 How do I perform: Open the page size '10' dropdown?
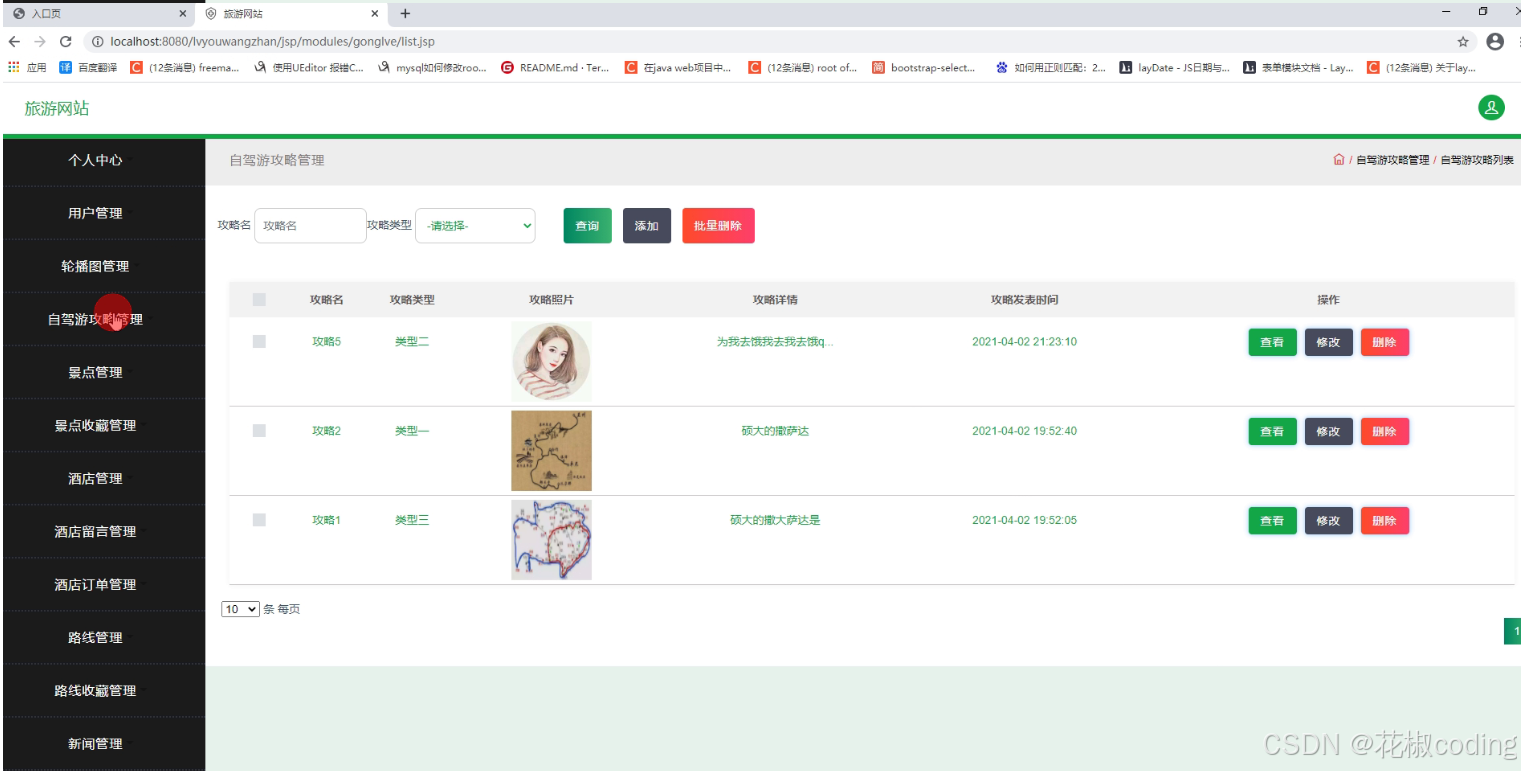pyautogui.click(x=240, y=608)
